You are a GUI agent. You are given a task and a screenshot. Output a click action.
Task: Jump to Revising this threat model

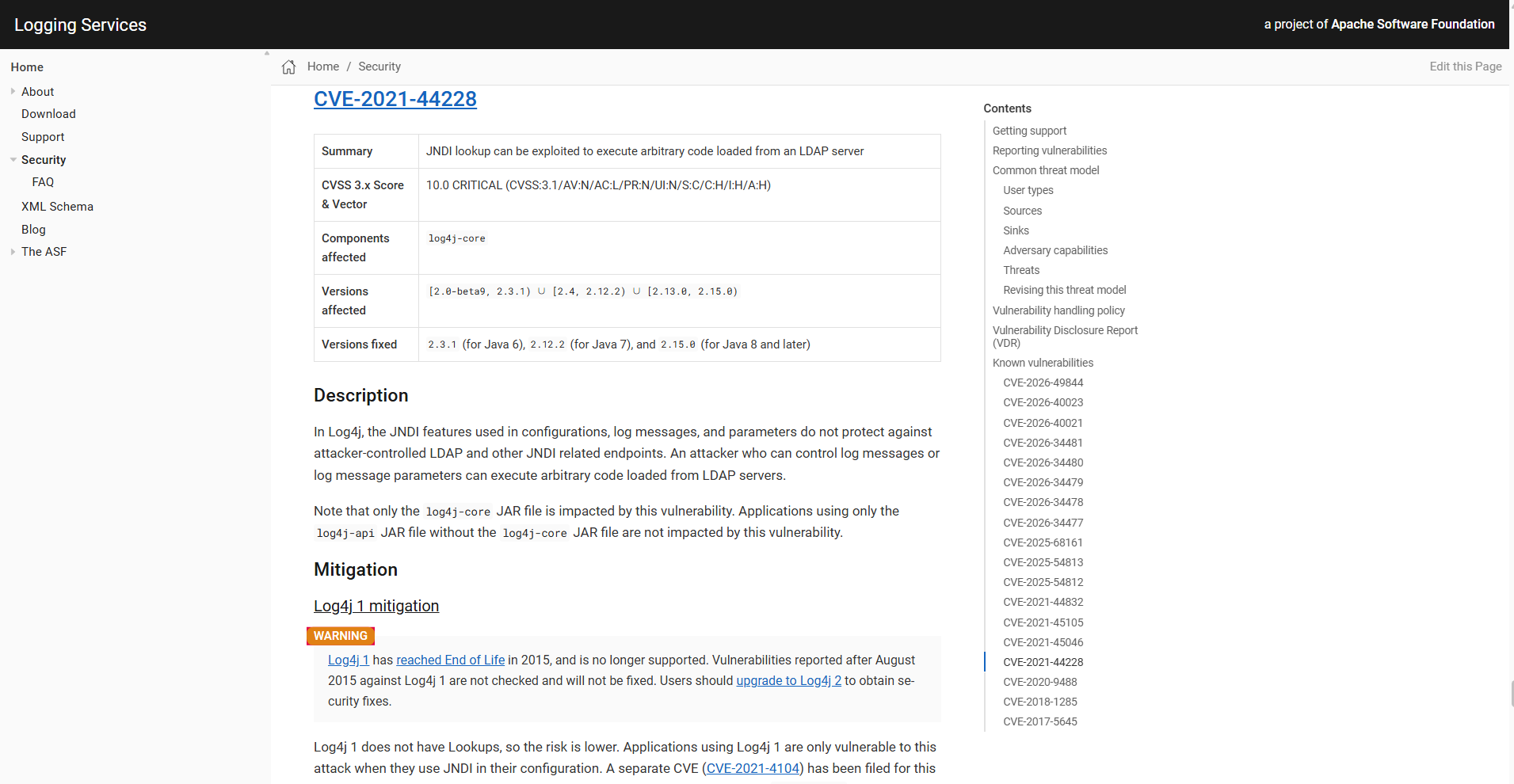1065,290
